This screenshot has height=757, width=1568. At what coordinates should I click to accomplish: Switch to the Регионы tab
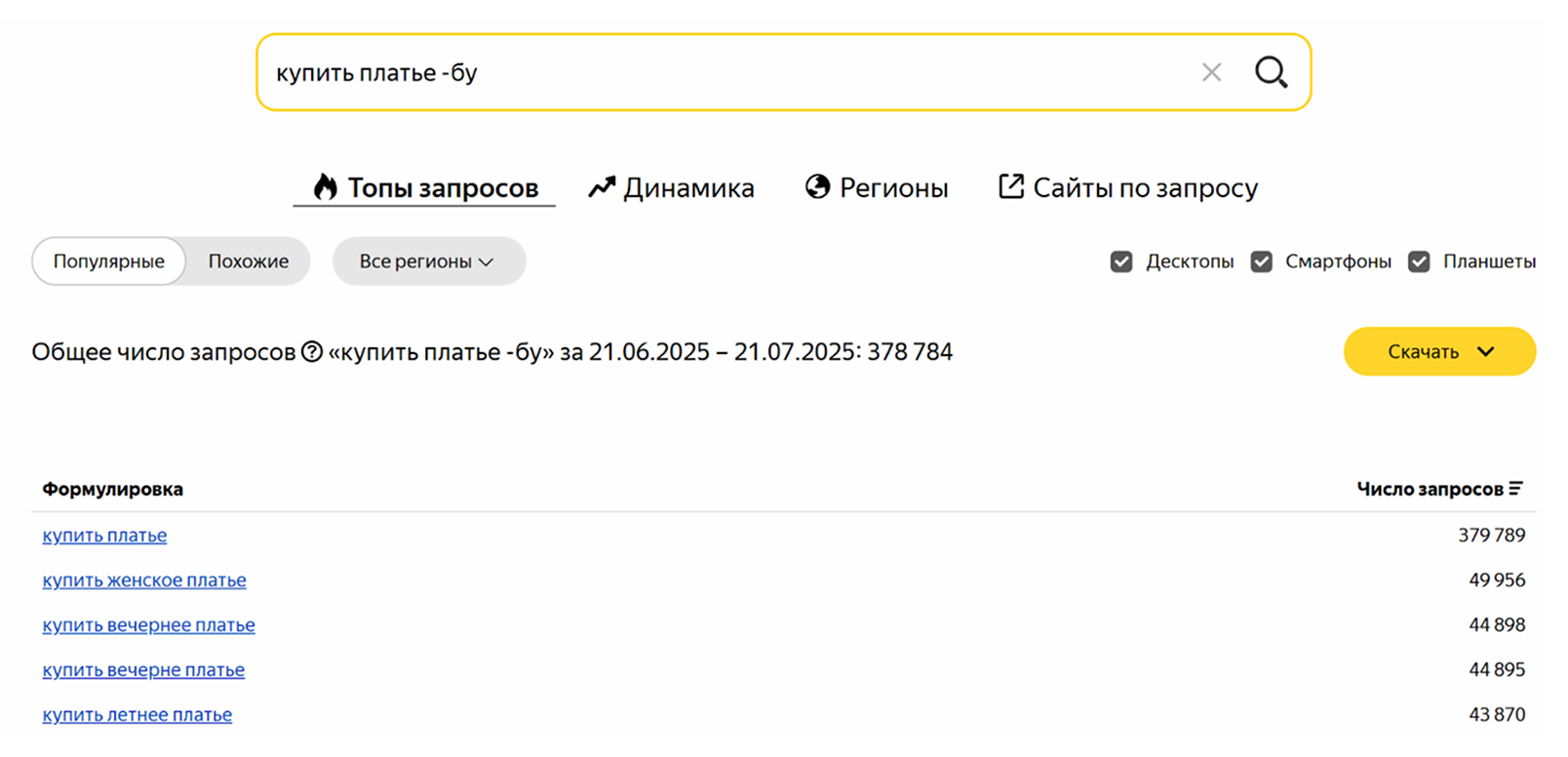click(x=877, y=187)
